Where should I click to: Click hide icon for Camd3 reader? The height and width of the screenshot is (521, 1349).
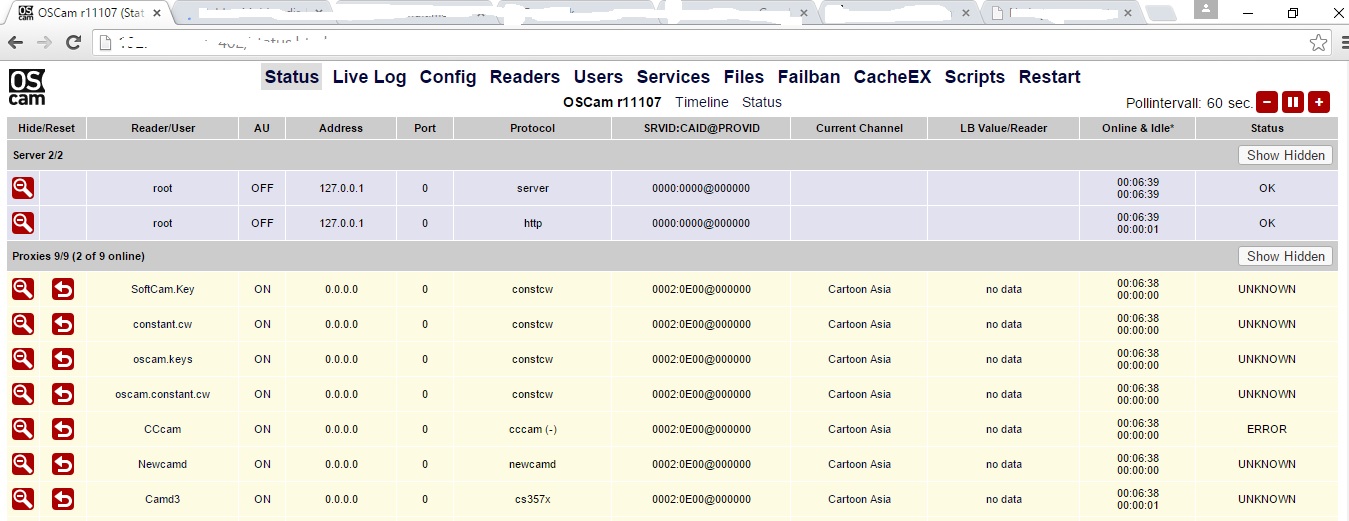(23, 499)
